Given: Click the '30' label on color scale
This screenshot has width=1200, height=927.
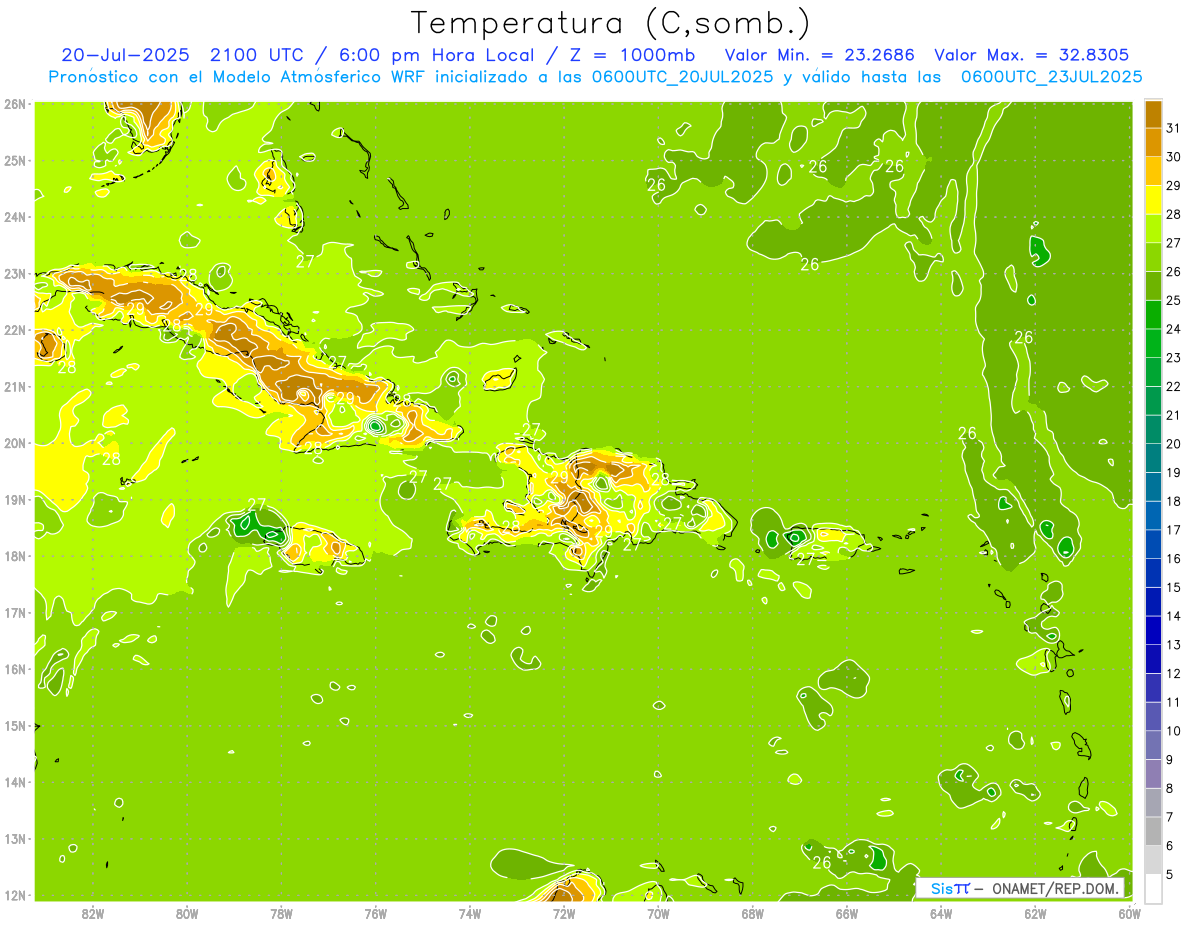Looking at the screenshot, I should coord(1173,157).
